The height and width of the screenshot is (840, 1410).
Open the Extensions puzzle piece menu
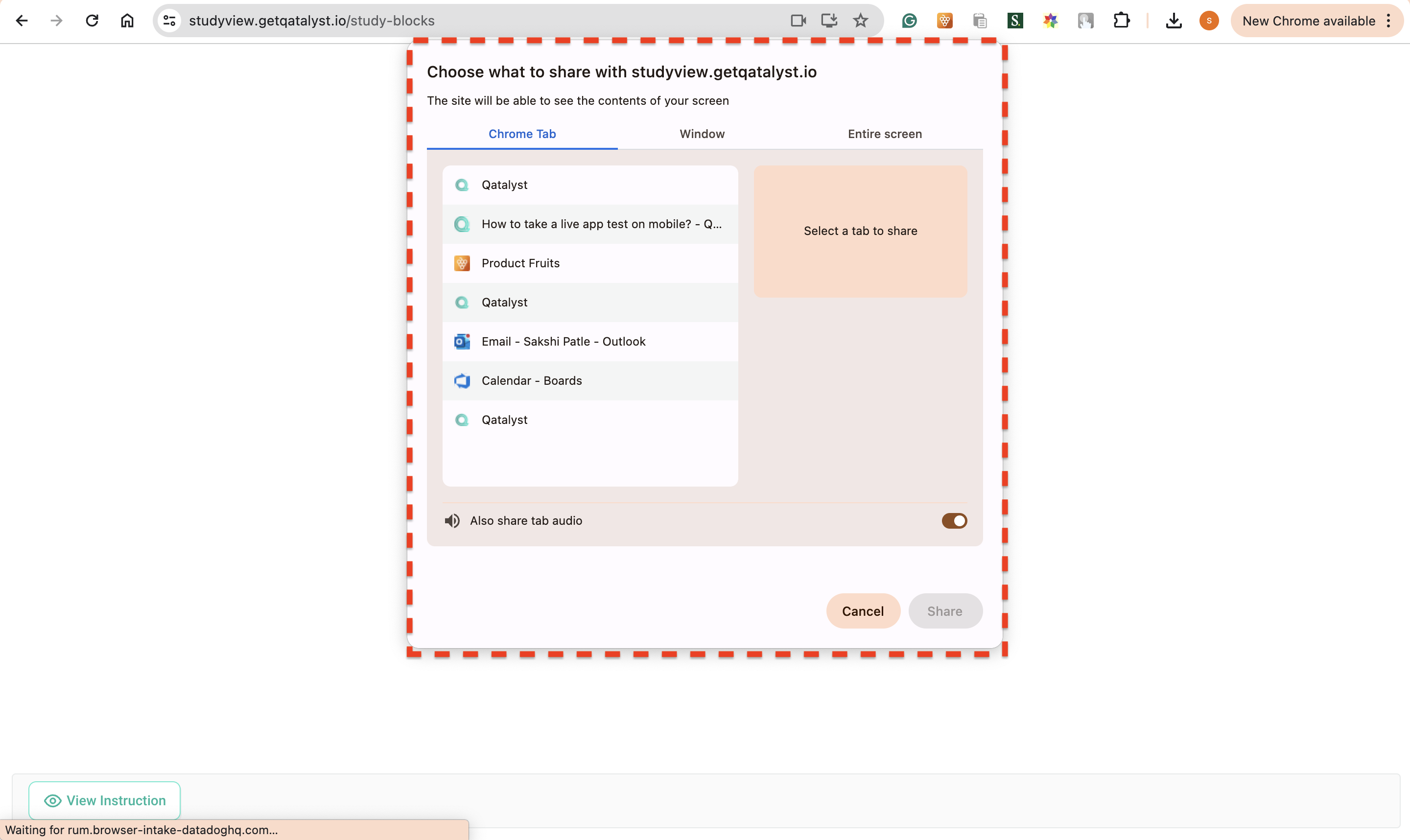[1121, 21]
